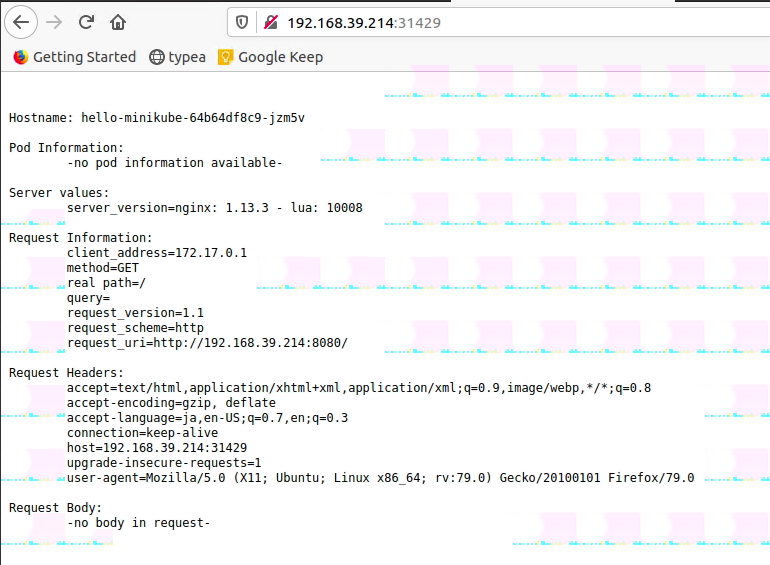The width and height of the screenshot is (770, 565).
Task: Launch the Google Keep bookmark
Action: tap(270, 57)
